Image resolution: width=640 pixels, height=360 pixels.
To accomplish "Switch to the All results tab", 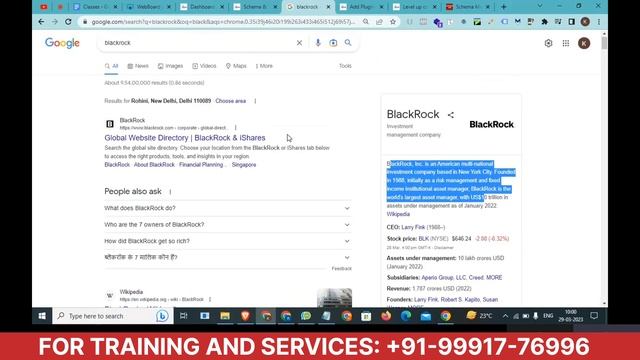I will pyautogui.click(x=111, y=66).
